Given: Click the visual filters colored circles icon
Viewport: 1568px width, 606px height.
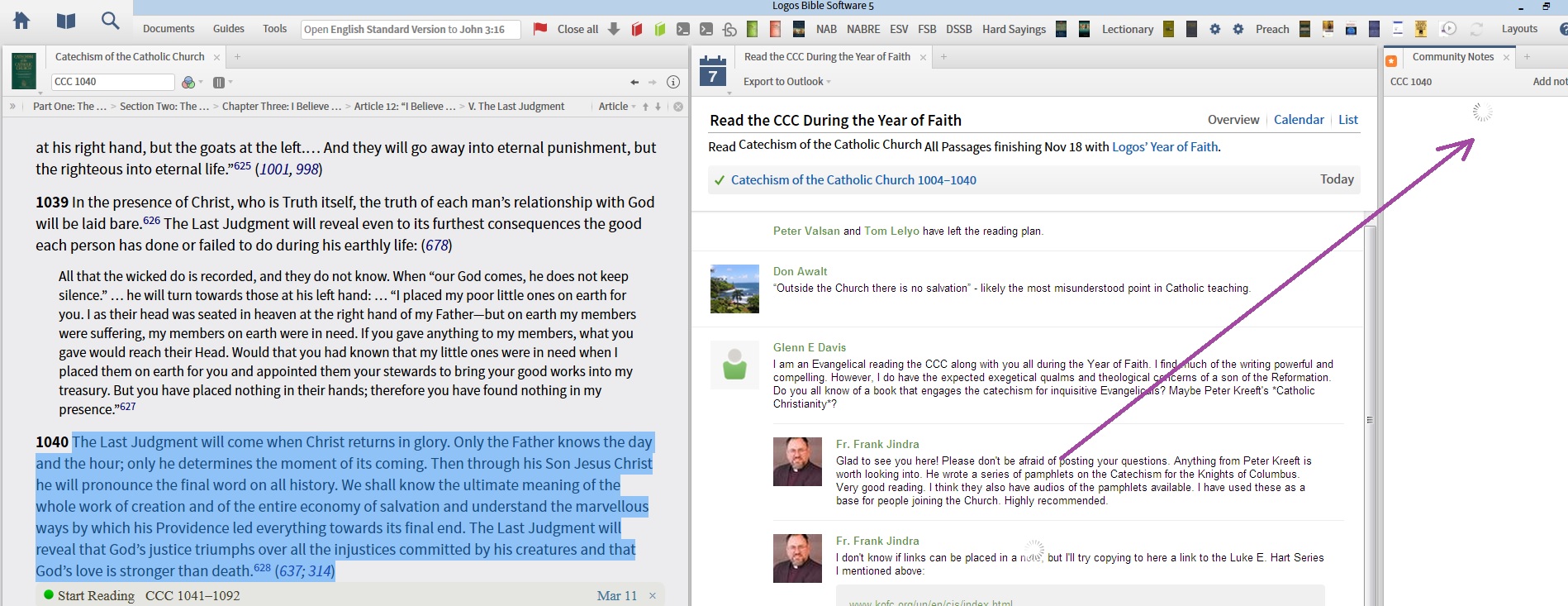Looking at the screenshot, I should (x=188, y=82).
